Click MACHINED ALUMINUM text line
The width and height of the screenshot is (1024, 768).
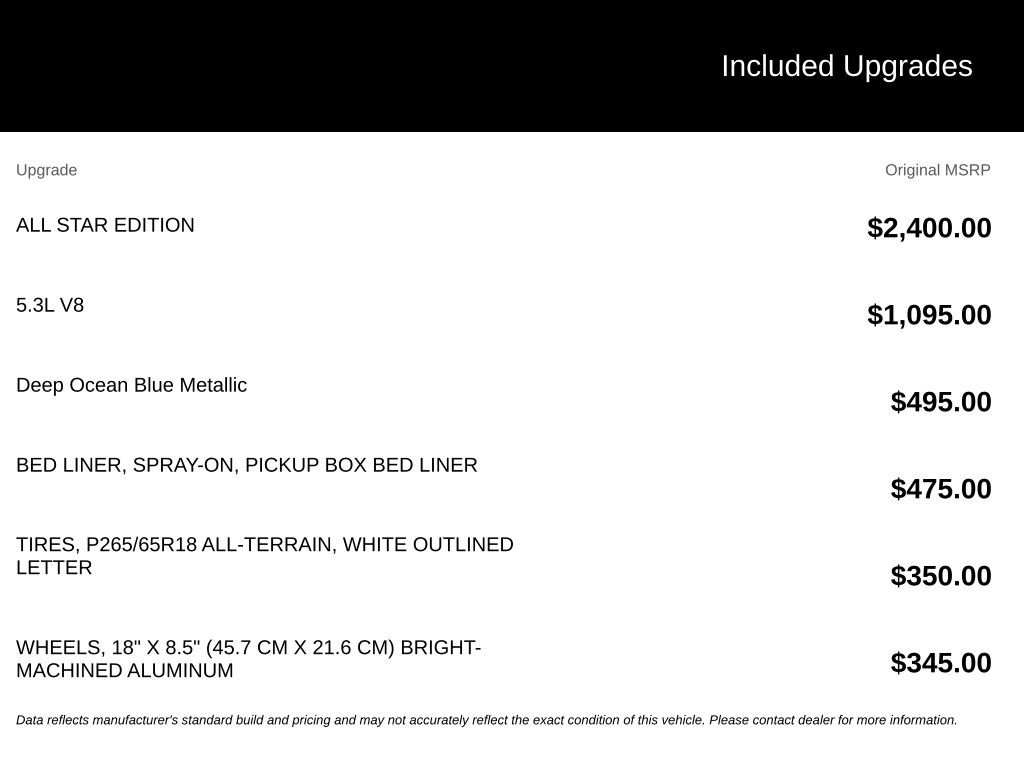coord(124,670)
